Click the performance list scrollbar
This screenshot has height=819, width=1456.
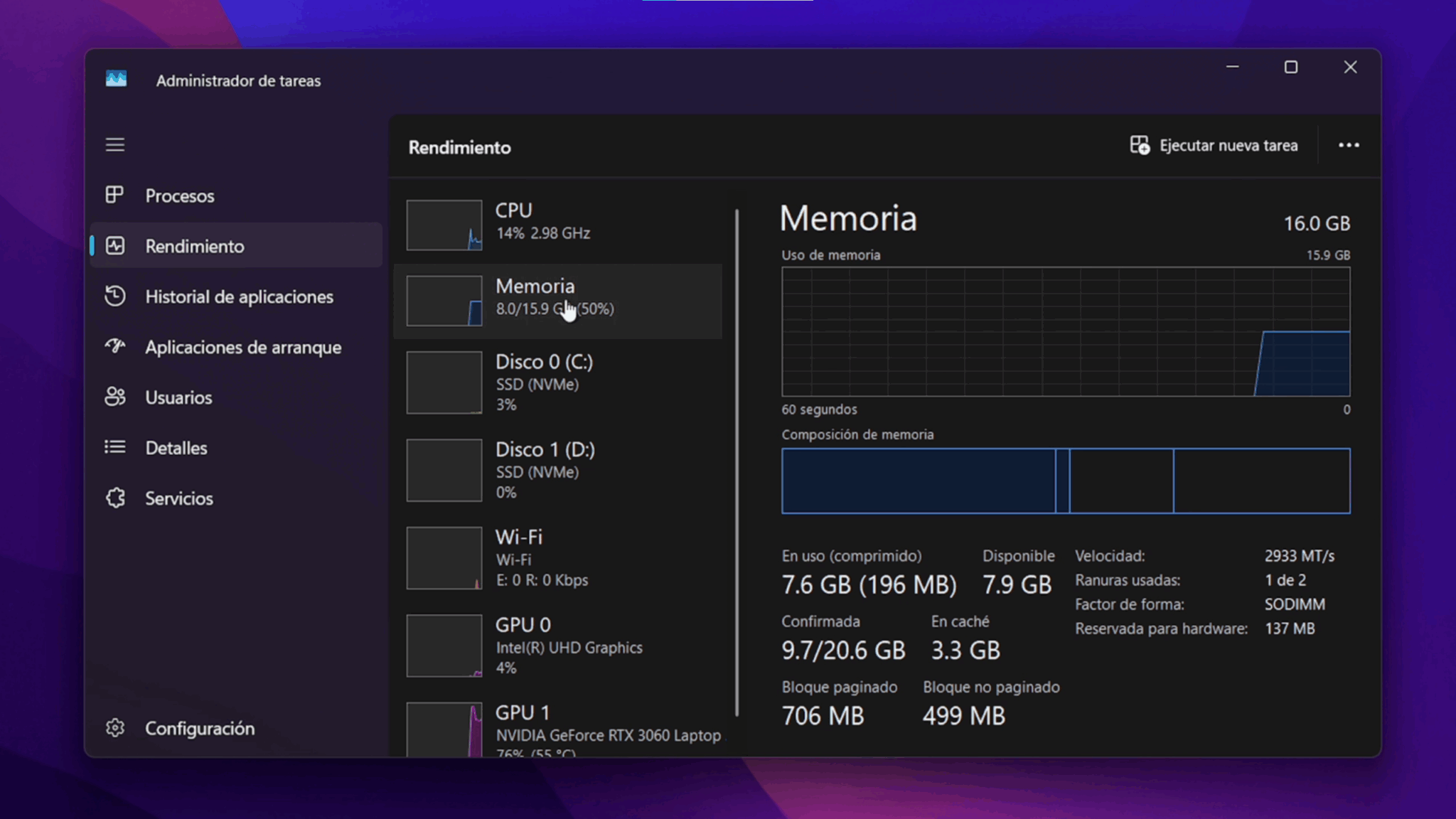[x=737, y=462]
